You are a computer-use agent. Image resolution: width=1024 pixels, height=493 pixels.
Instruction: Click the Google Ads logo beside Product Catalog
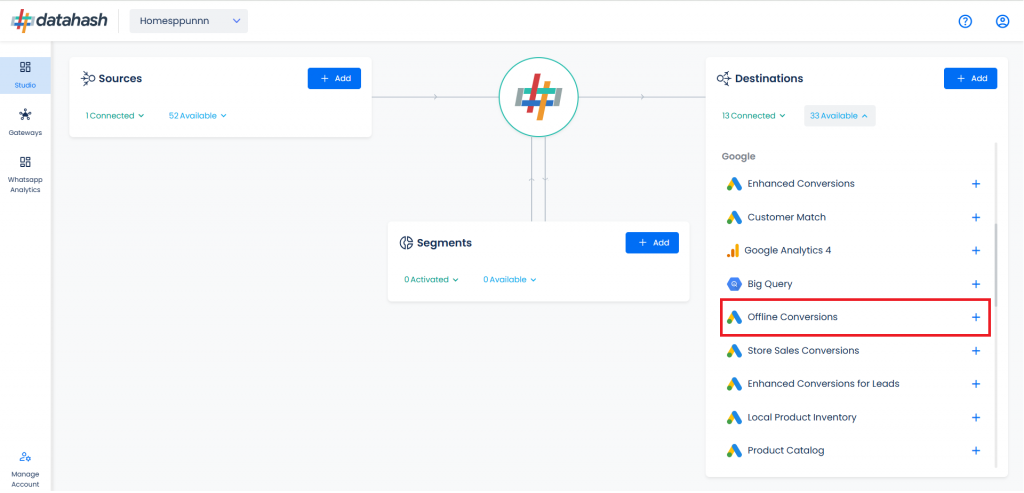coord(734,451)
